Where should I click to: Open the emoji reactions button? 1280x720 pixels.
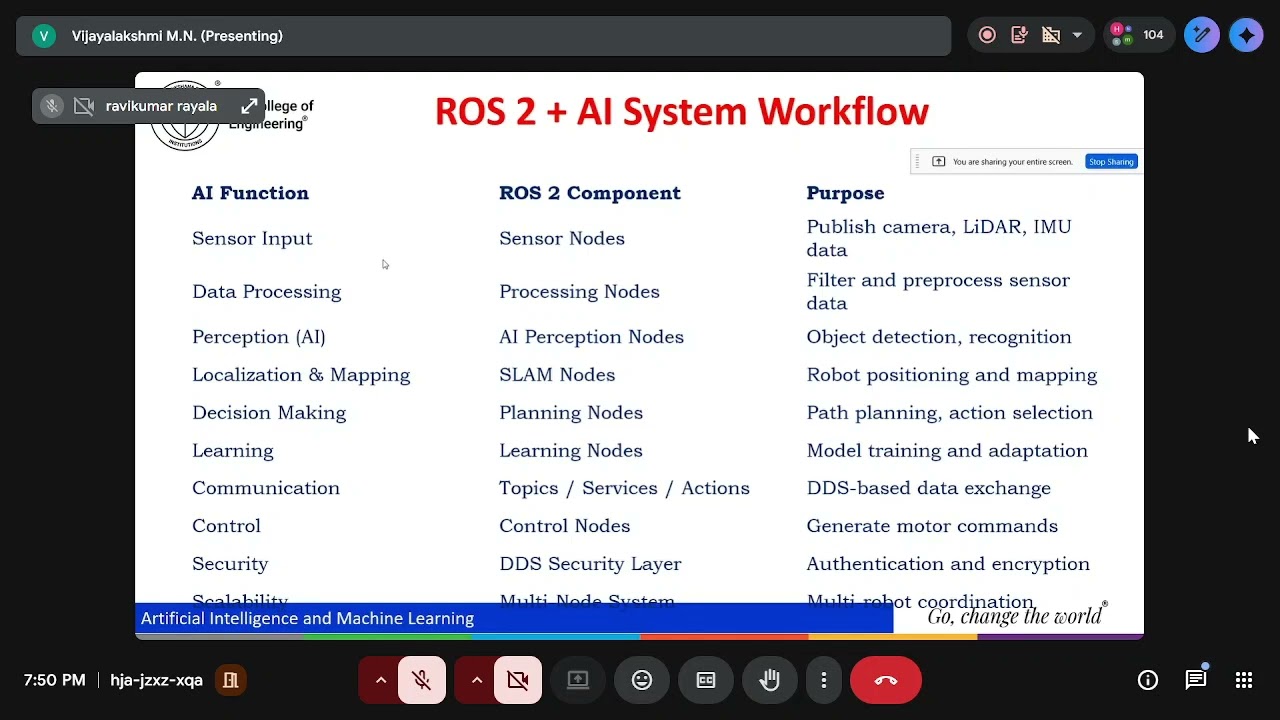pyautogui.click(x=642, y=680)
